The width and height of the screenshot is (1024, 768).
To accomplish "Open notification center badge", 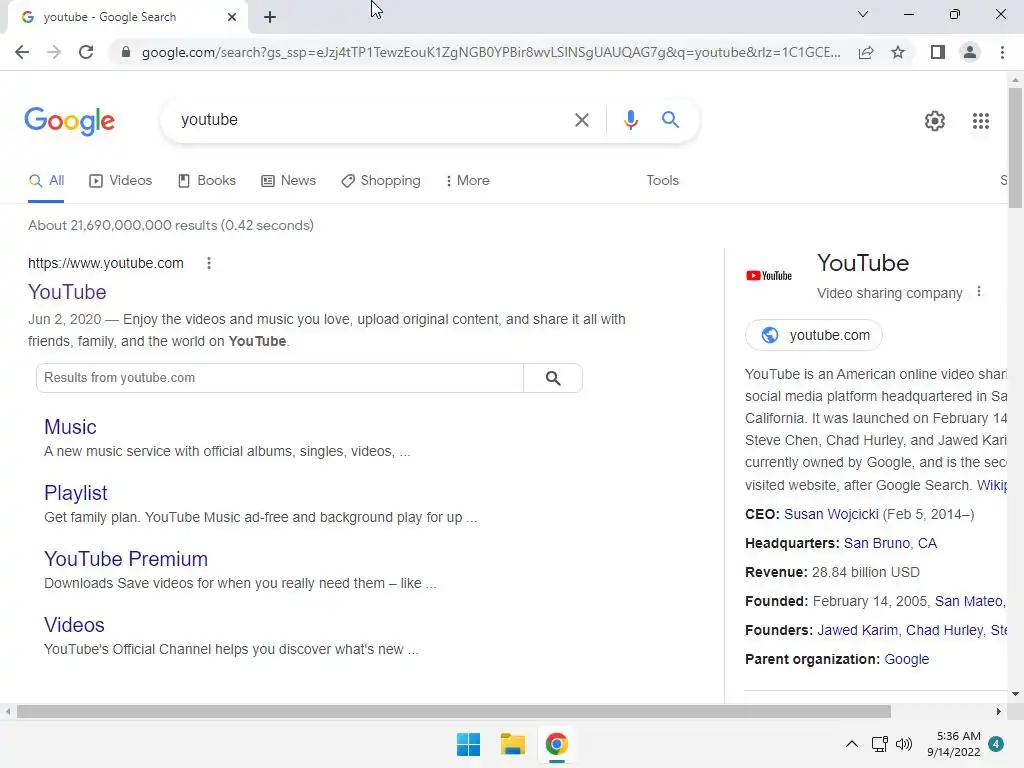I will (996, 744).
